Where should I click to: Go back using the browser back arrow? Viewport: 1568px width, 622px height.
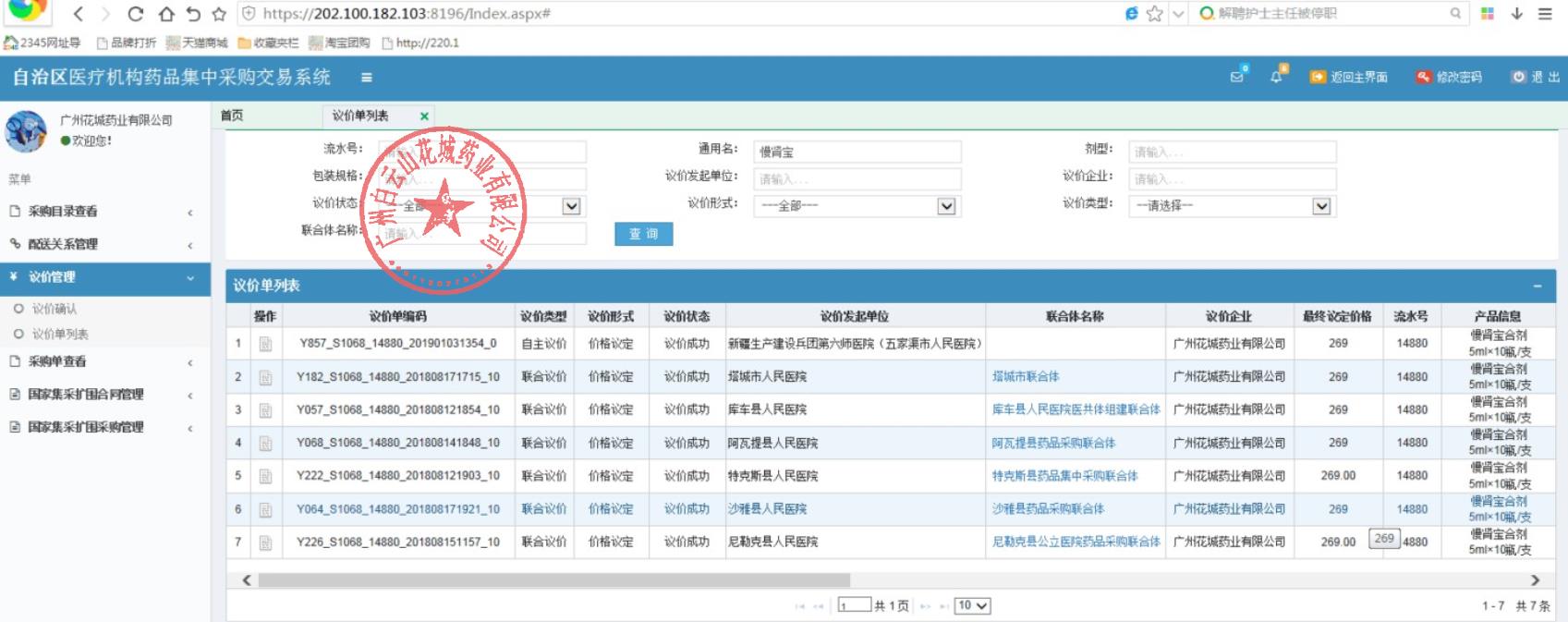click(79, 14)
